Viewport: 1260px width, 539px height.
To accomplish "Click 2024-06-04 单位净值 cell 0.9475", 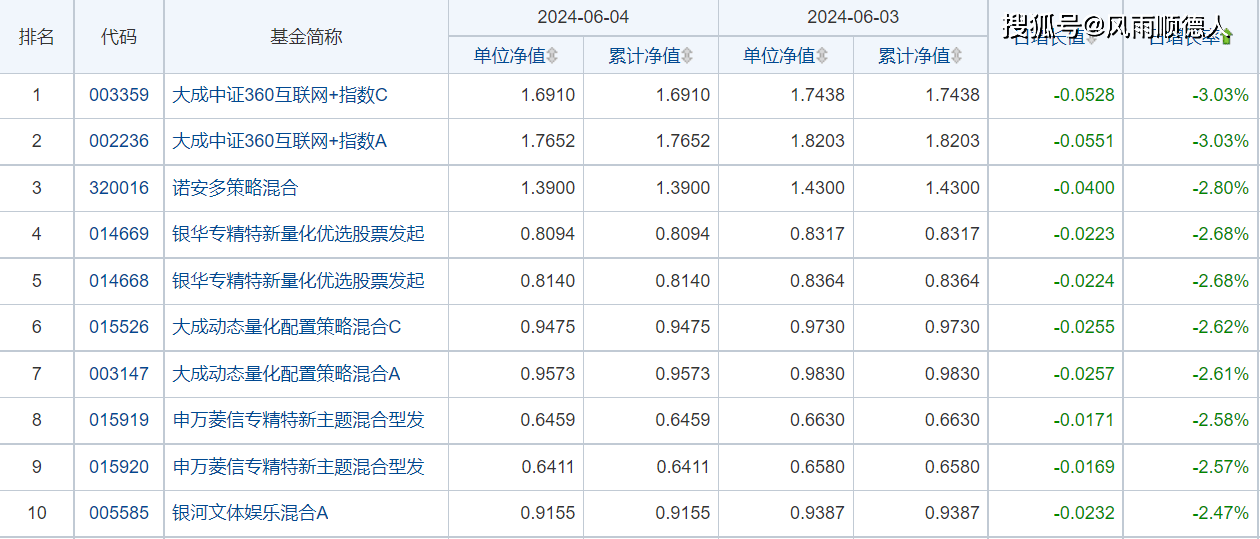I will coord(548,327).
